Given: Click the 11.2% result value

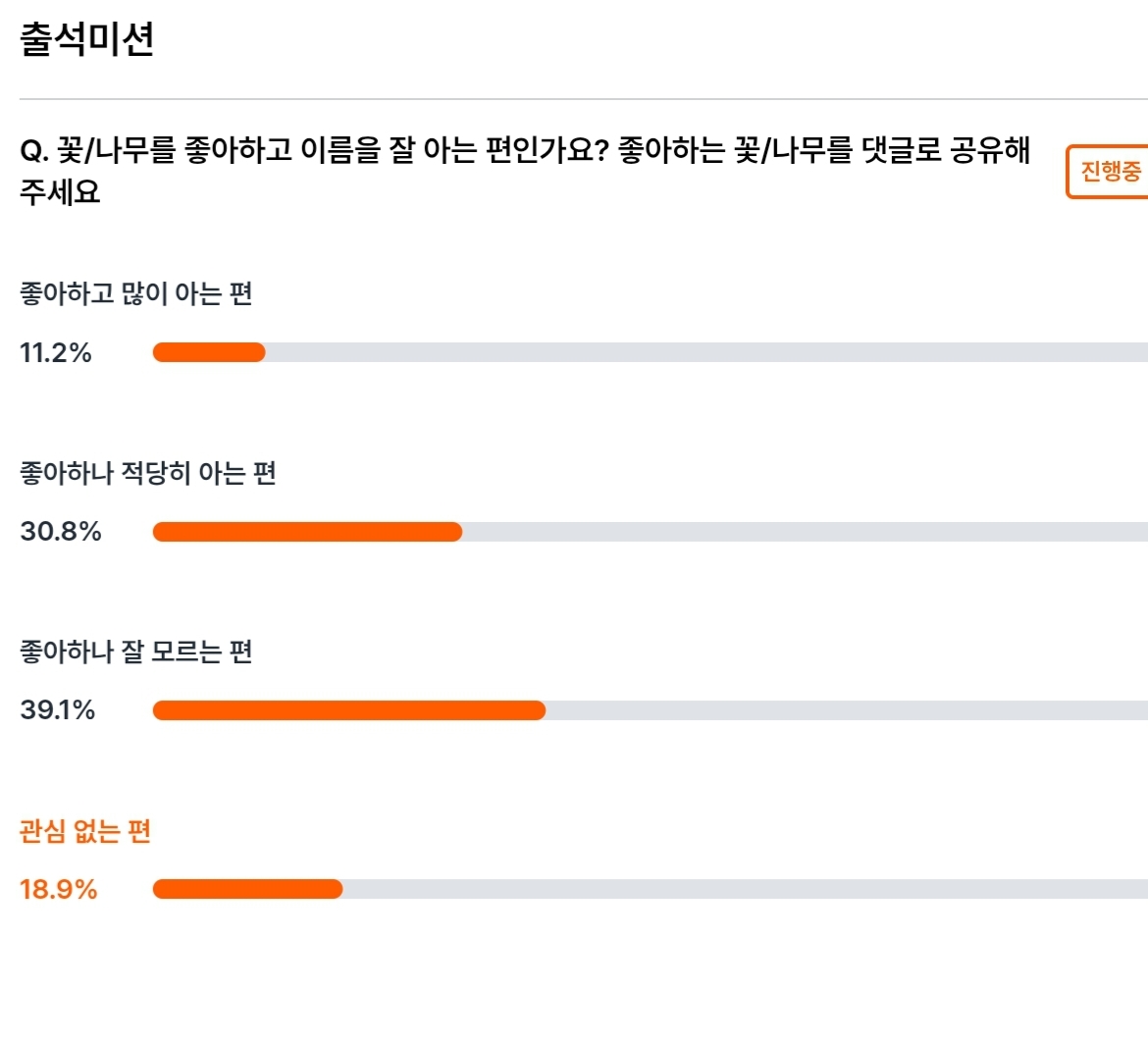Looking at the screenshot, I should click(x=56, y=353).
